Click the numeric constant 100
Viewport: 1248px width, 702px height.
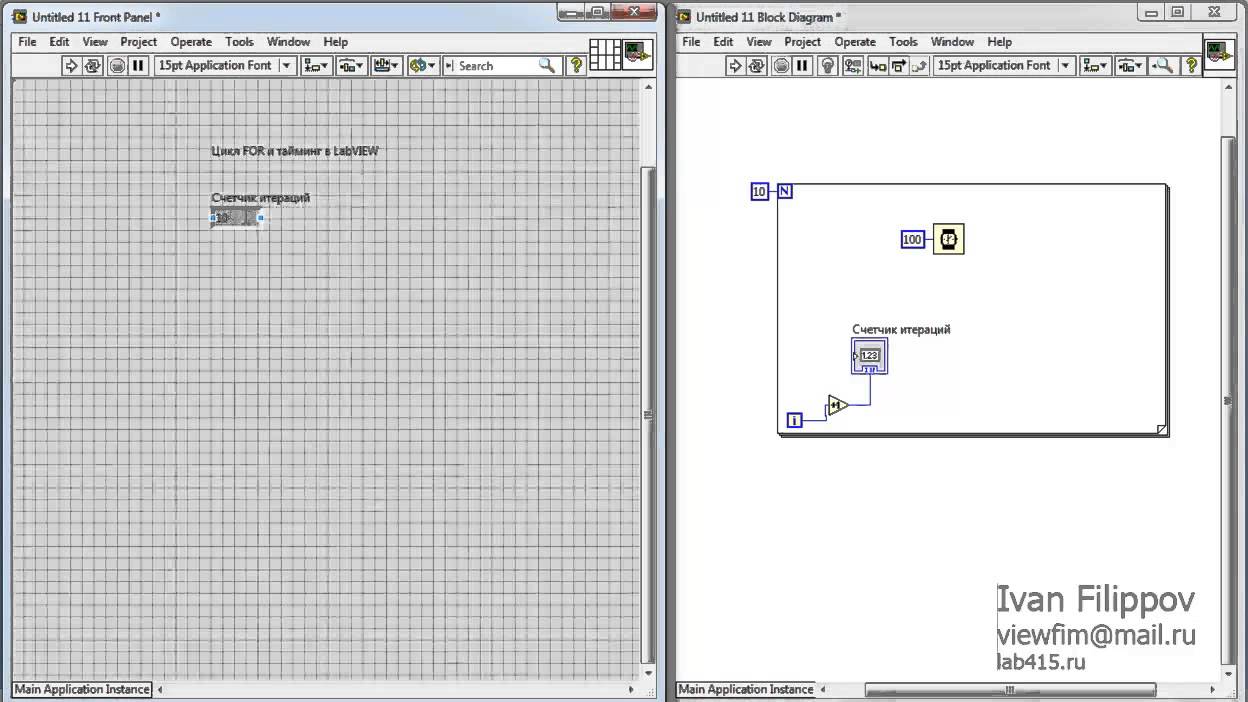[x=912, y=240]
